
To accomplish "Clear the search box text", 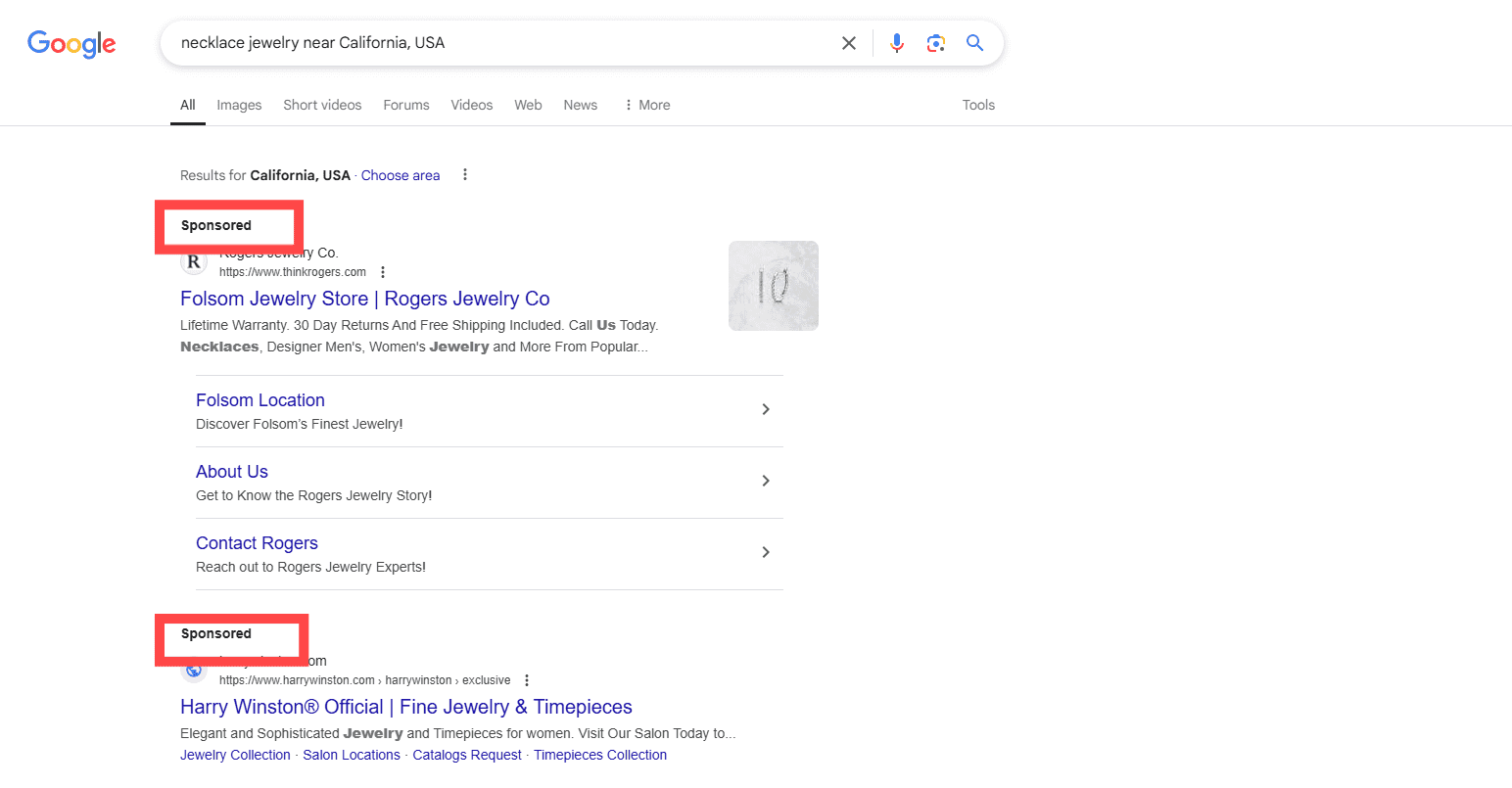I will click(x=848, y=43).
